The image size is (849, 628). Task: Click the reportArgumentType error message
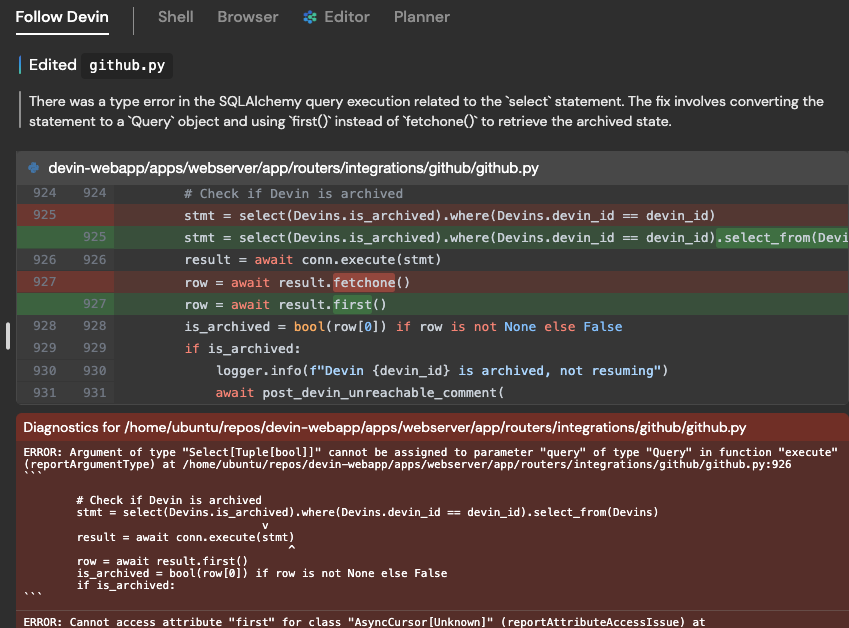click(x=430, y=459)
